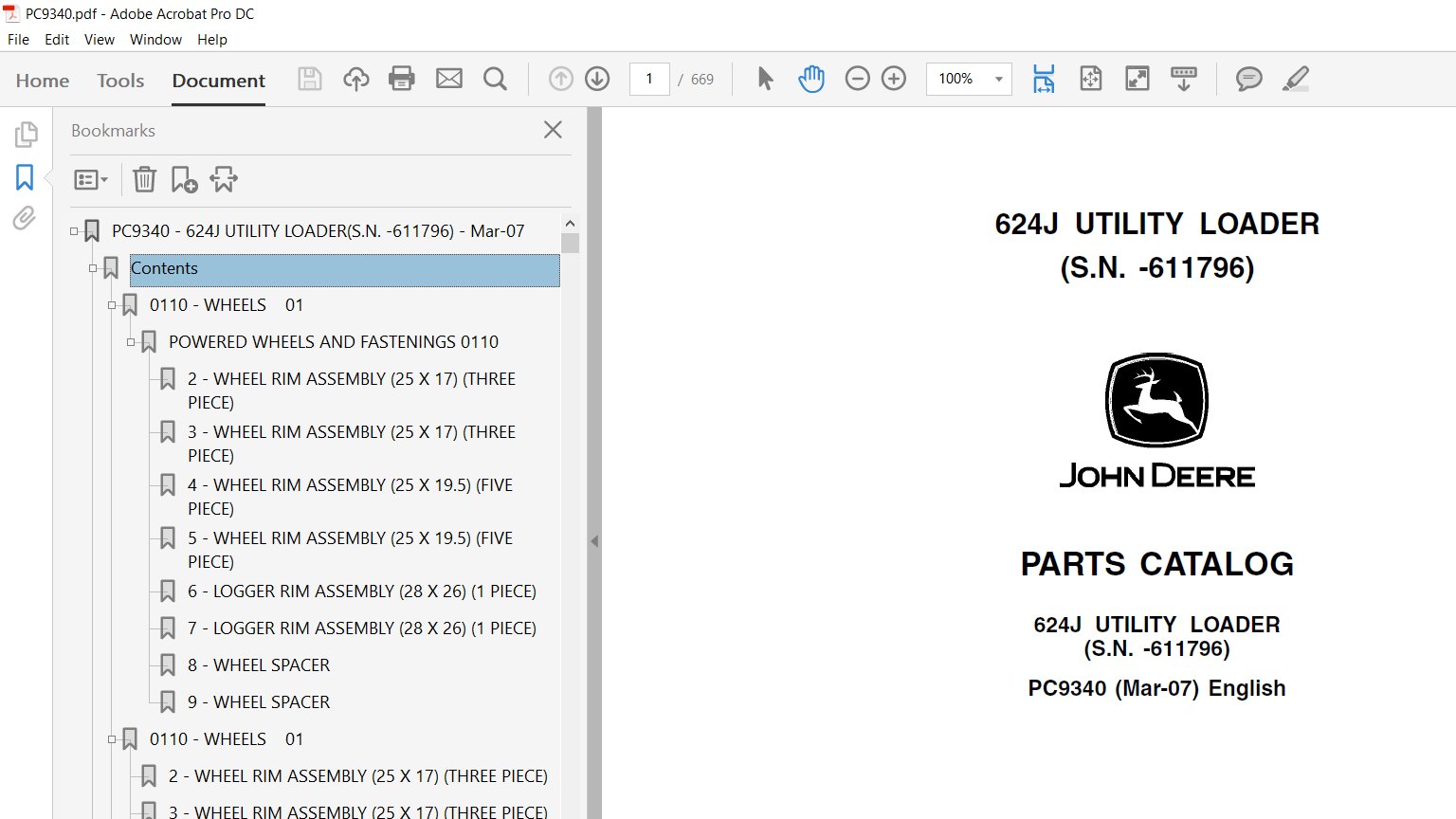Open 5 - WHEEL RIM ASSEMBLY (25 X 19.5) bookmark
This screenshot has height=819, width=1456.
(x=351, y=550)
